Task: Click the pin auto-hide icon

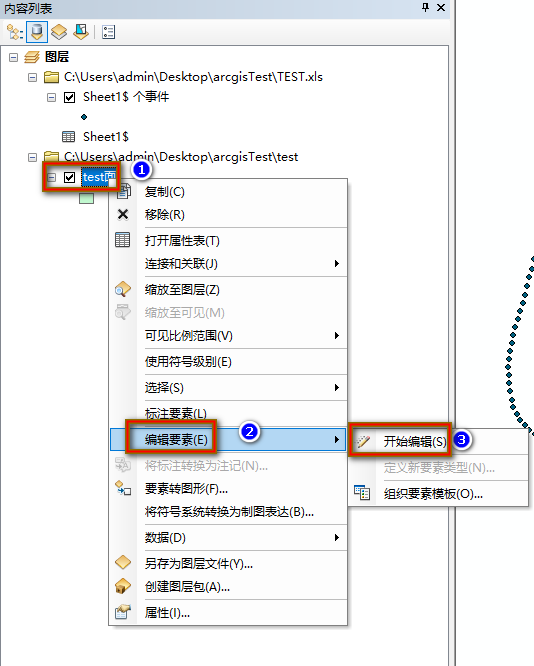Action: pos(425,7)
